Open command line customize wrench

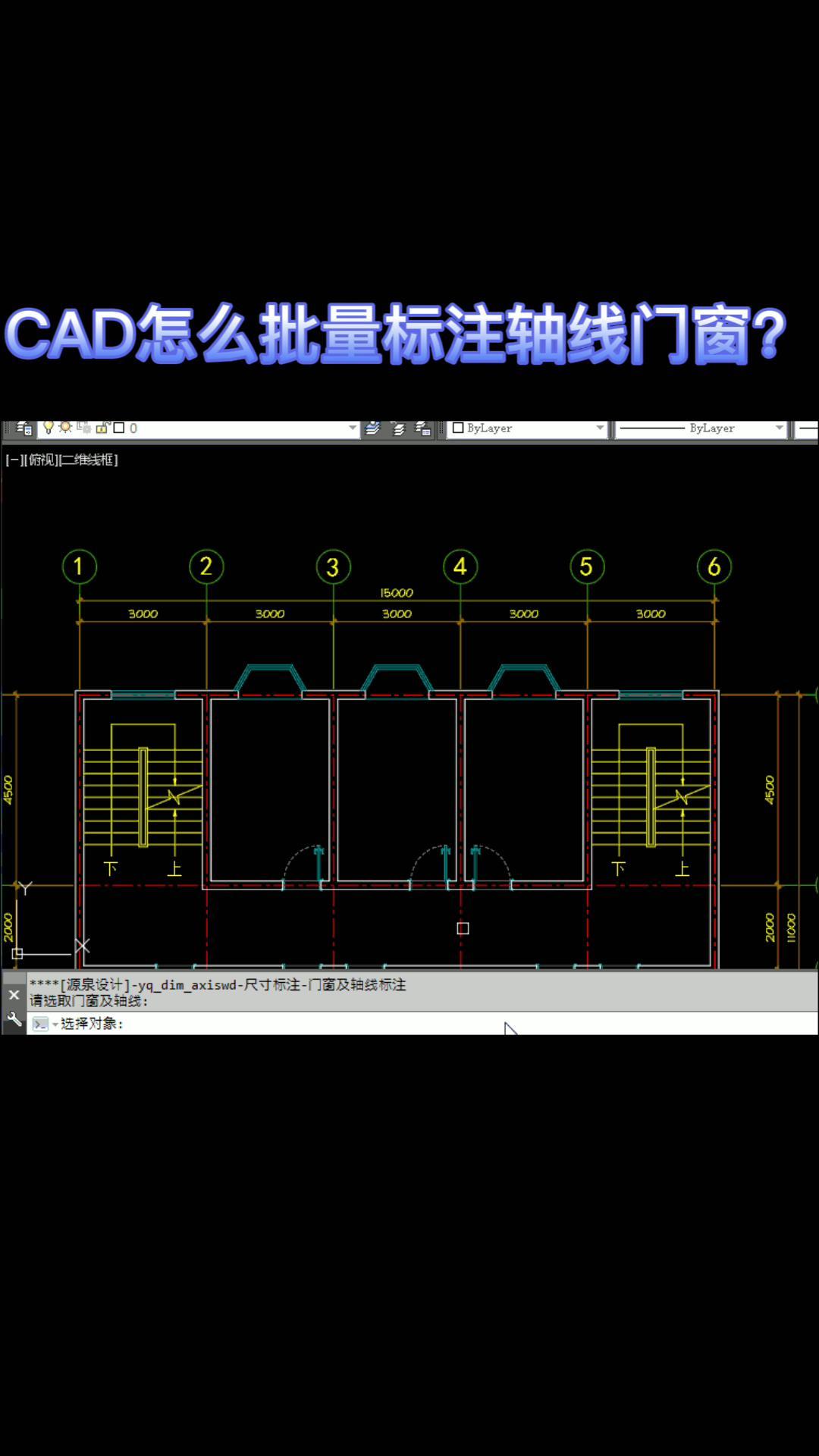(x=14, y=1019)
